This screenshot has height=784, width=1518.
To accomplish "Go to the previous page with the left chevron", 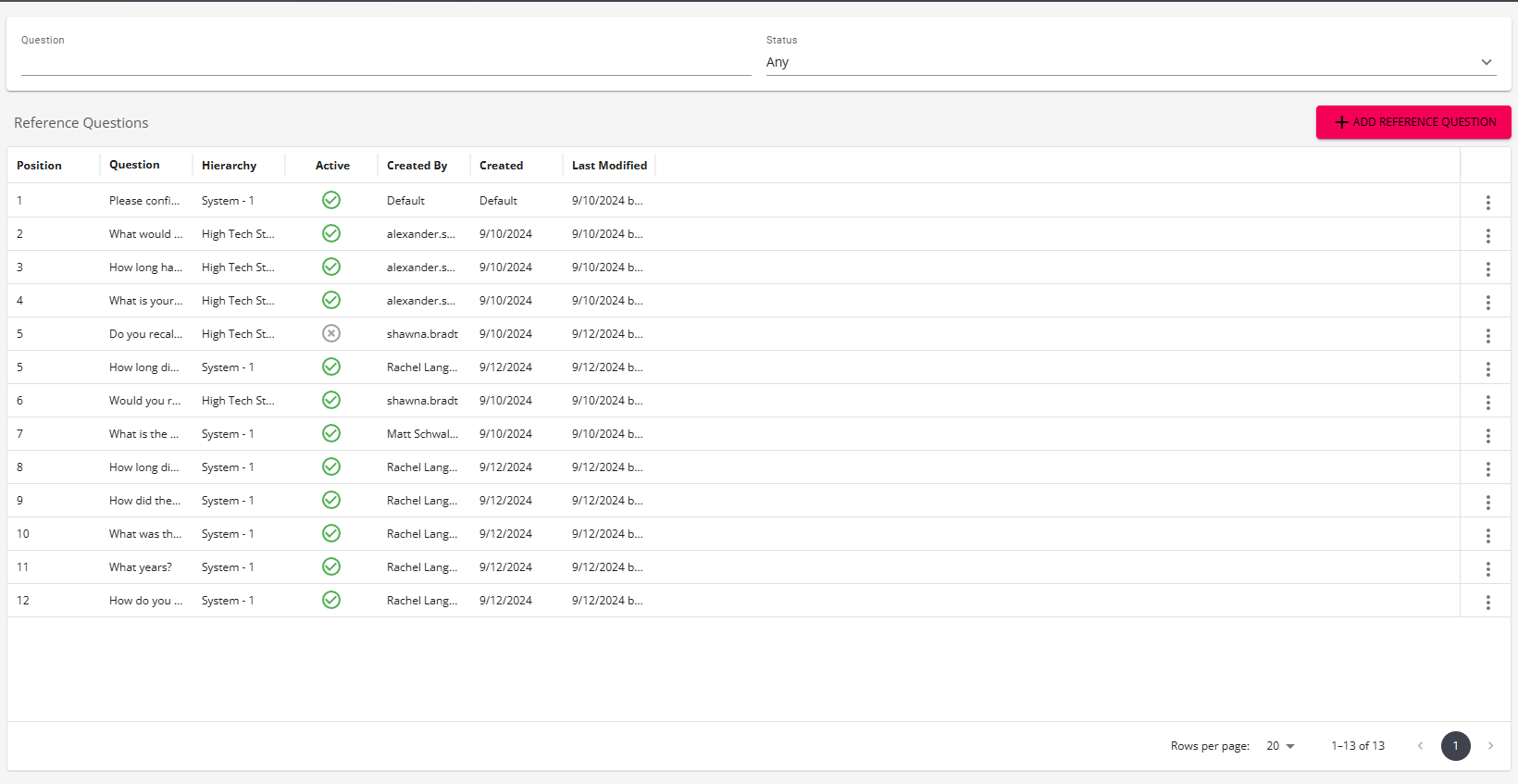I will 1420,746.
